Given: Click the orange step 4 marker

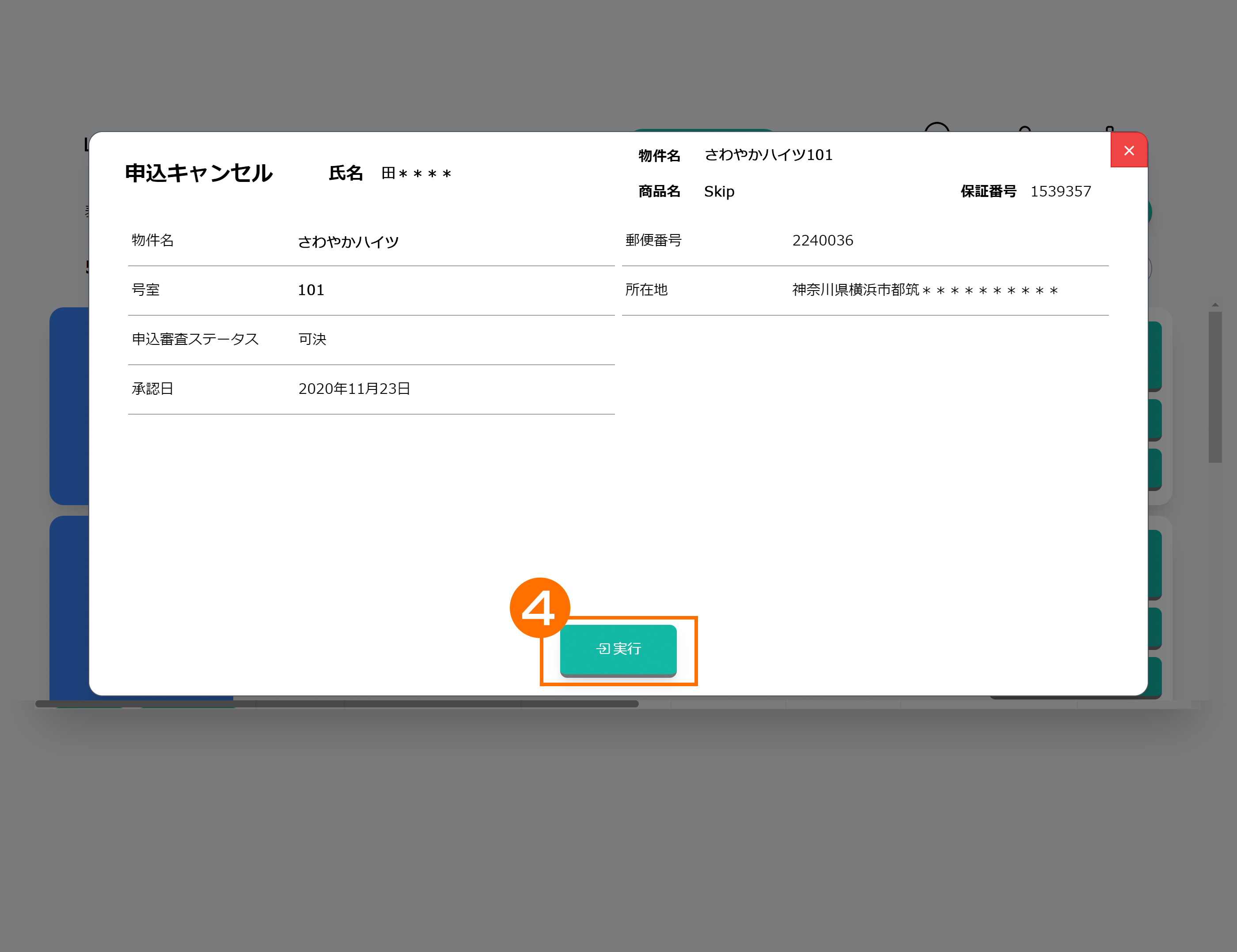Looking at the screenshot, I should (x=539, y=607).
